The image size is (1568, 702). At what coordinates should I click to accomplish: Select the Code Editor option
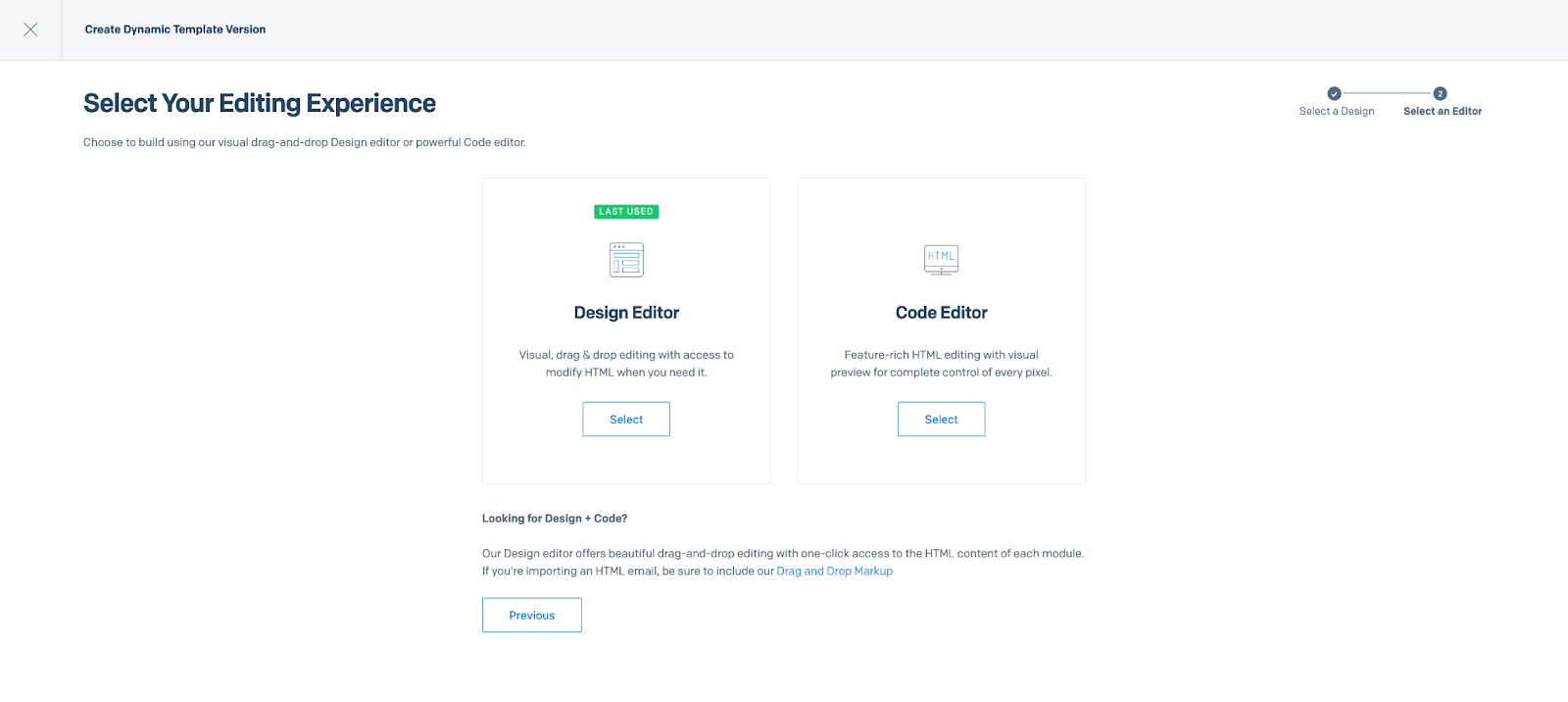coord(941,419)
